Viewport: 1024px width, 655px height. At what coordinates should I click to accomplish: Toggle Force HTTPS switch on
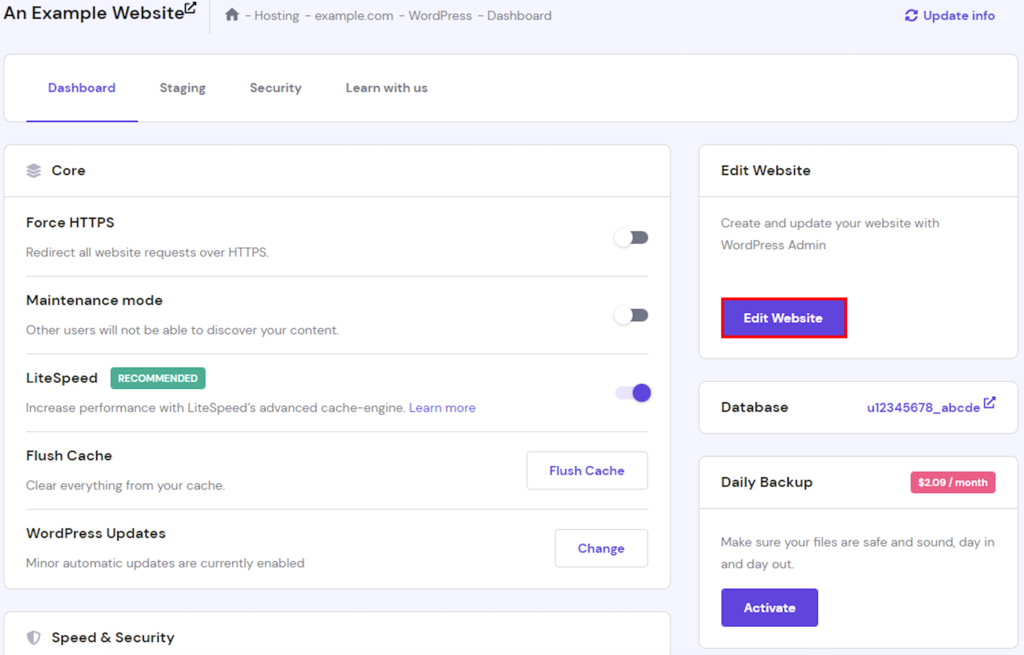(631, 238)
